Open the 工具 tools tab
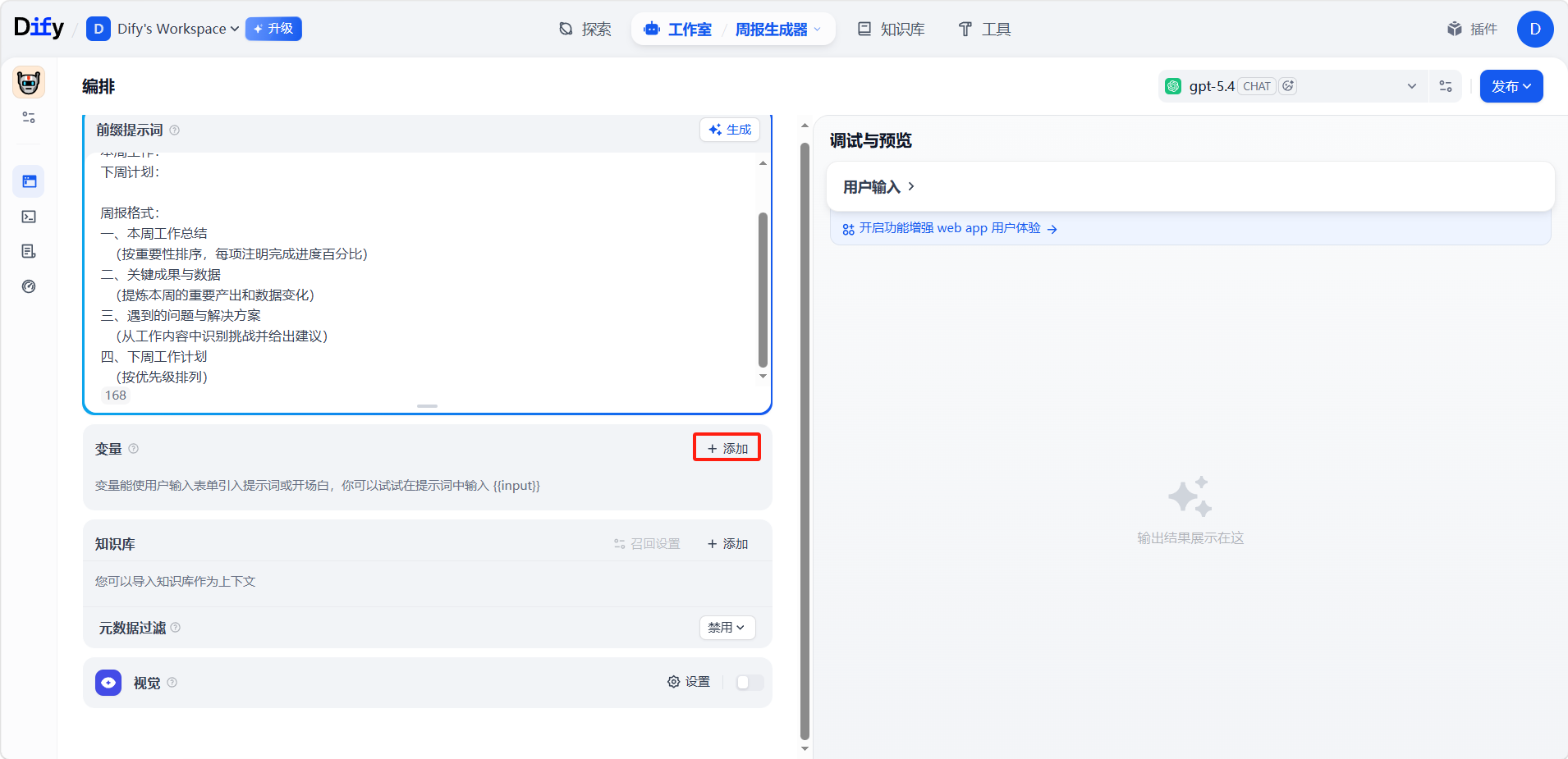The width and height of the screenshot is (1568, 759). point(984,30)
